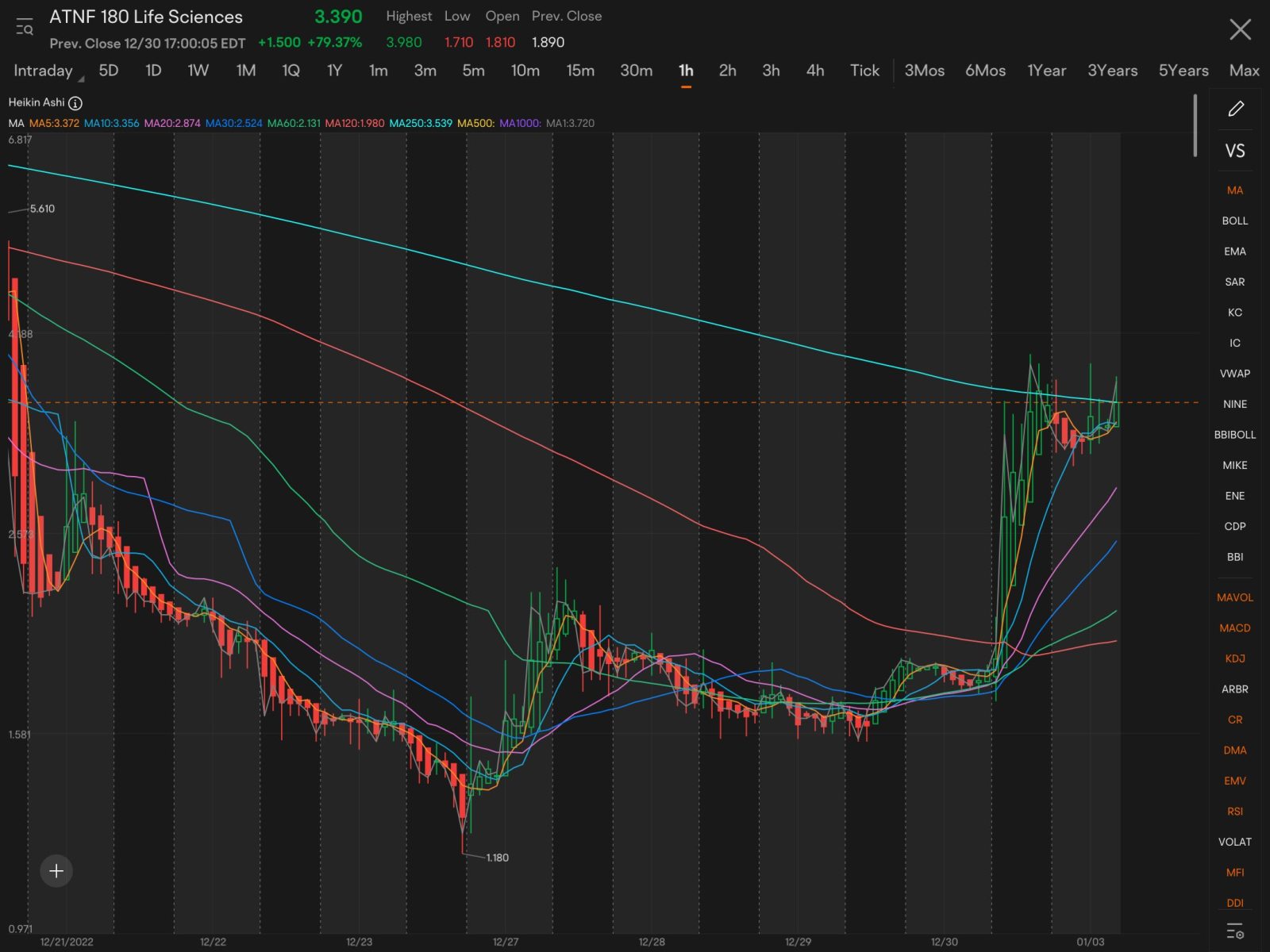This screenshot has width=1270, height=952.
Task: Switch to Tick view
Action: [x=865, y=71]
